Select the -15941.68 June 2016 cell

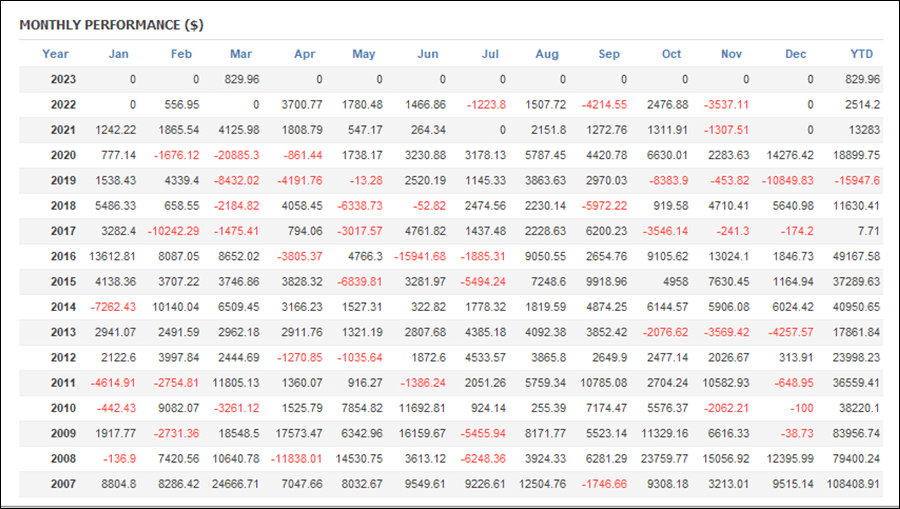point(420,256)
